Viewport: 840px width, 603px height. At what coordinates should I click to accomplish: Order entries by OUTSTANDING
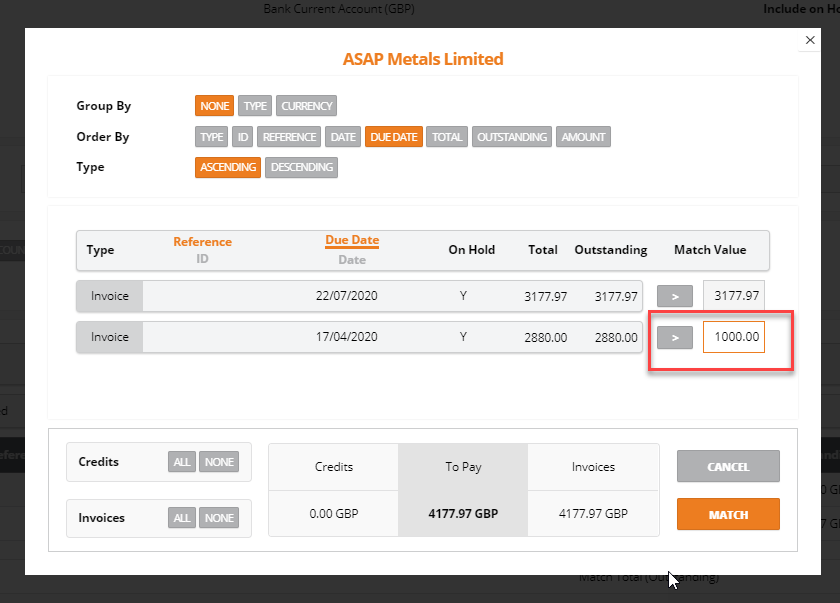pos(512,137)
